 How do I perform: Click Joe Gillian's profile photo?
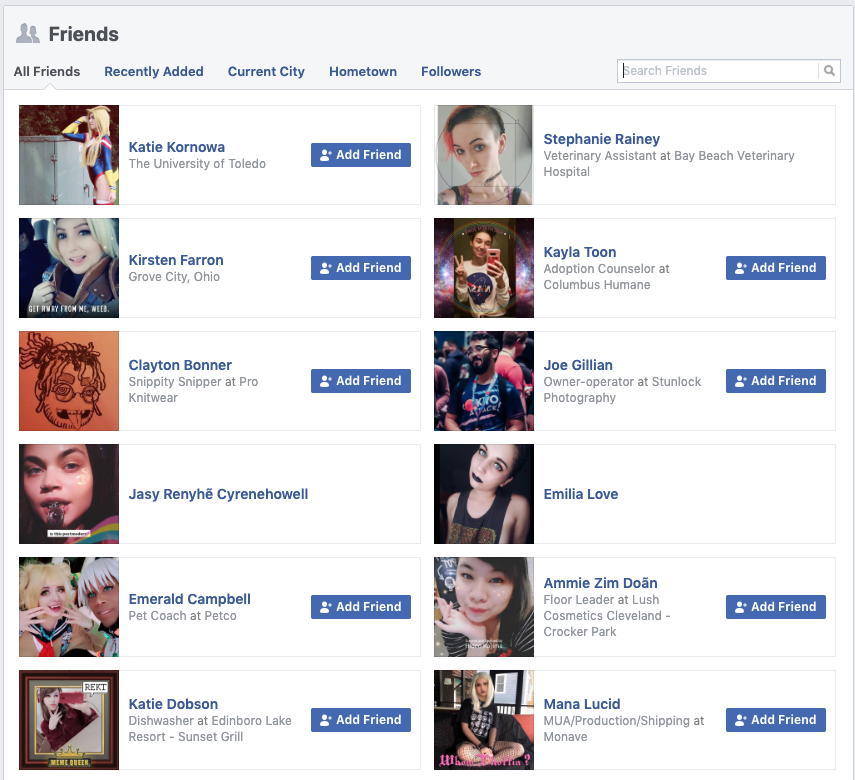(x=484, y=381)
